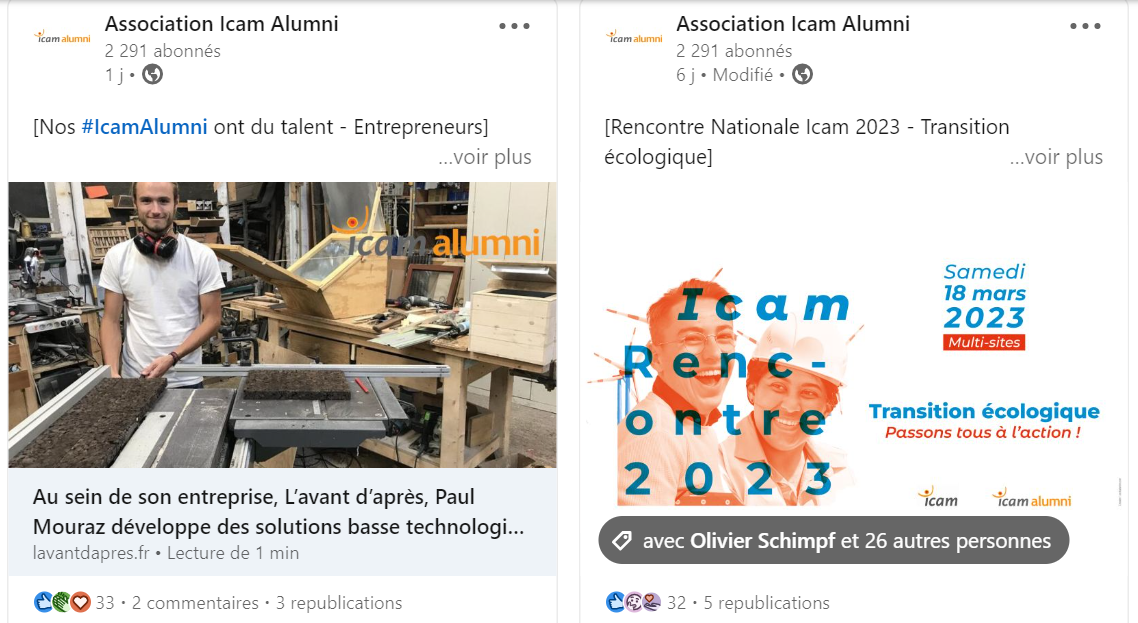Expand the Entrepreneurs post with "…voir plus"
Viewport: 1138px width, 623px height.
coord(485,157)
